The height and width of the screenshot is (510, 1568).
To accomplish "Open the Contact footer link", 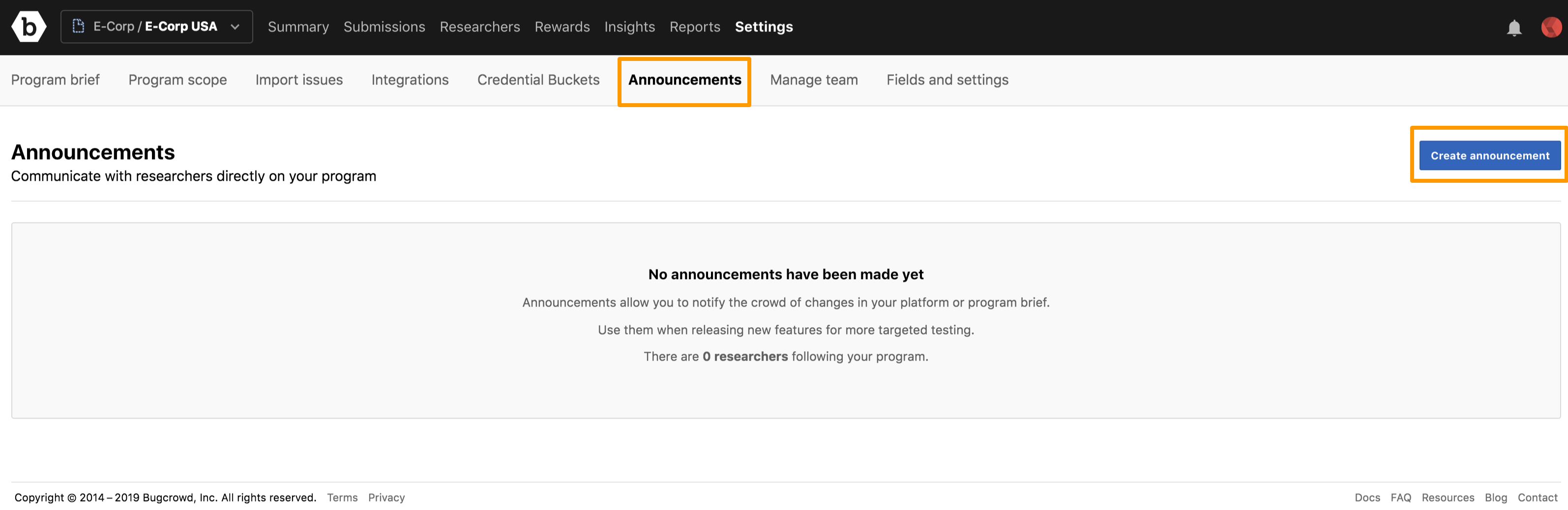I will click(1537, 497).
